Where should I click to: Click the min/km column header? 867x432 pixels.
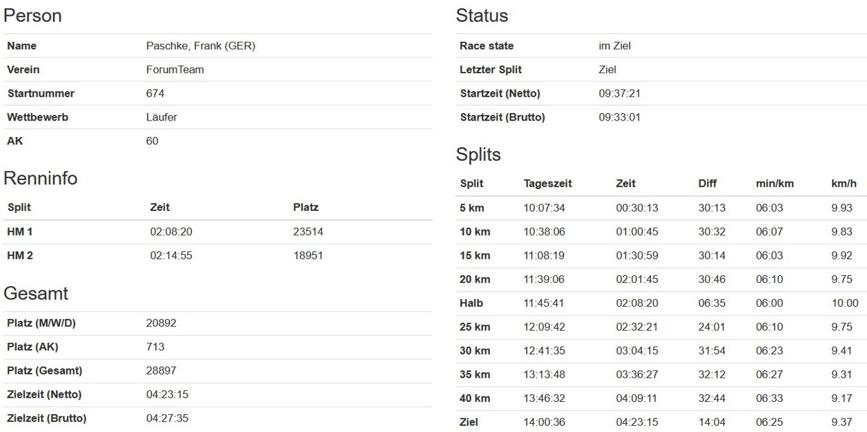click(x=775, y=184)
